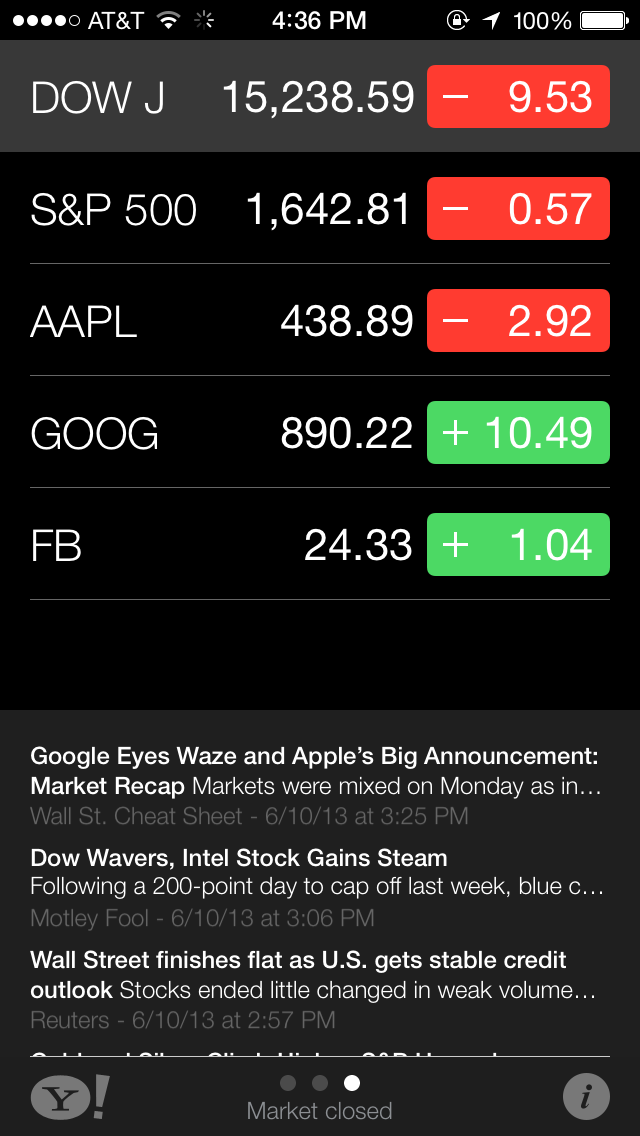Tap the rotation lock status icon
Image resolution: width=640 pixels, height=1136 pixels.
pos(458,20)
